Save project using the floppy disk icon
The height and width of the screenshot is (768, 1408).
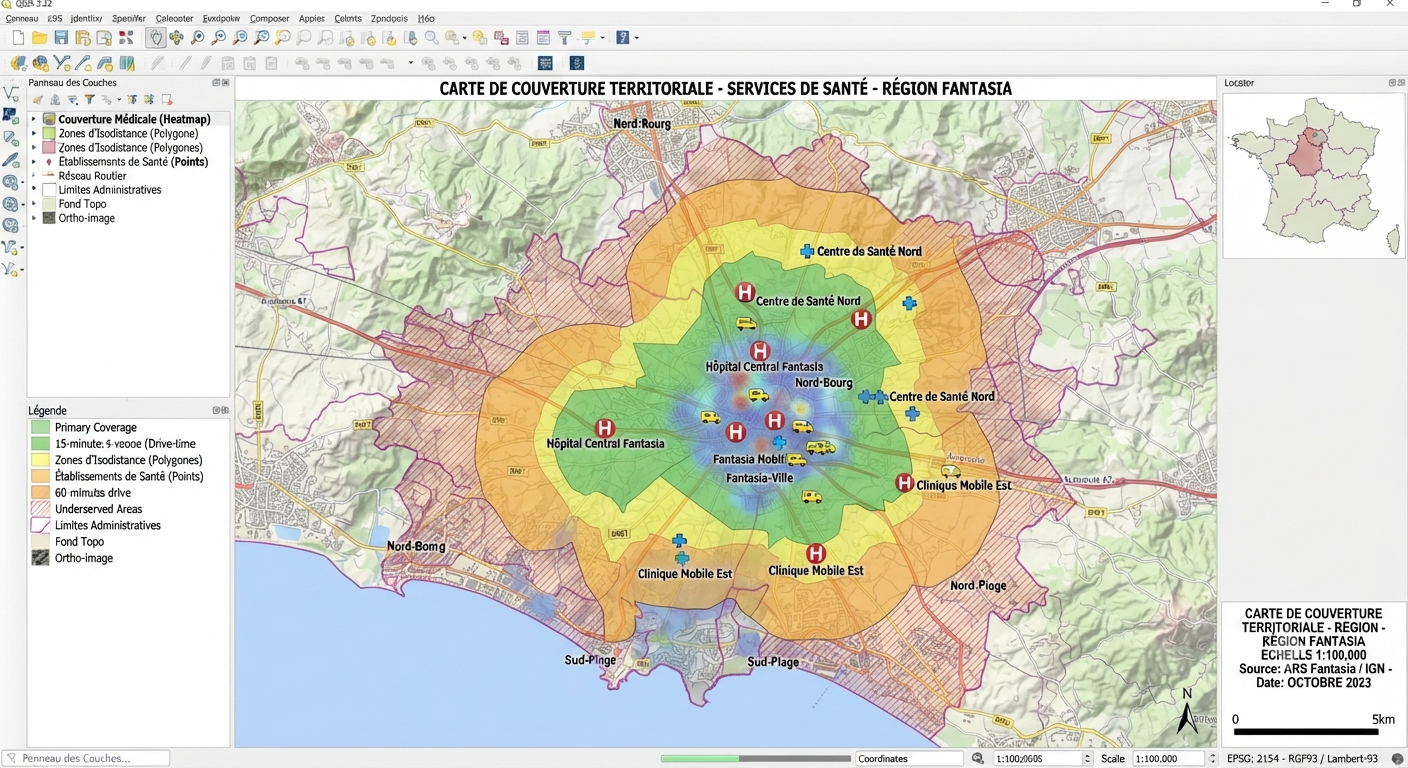click(61, 38)
